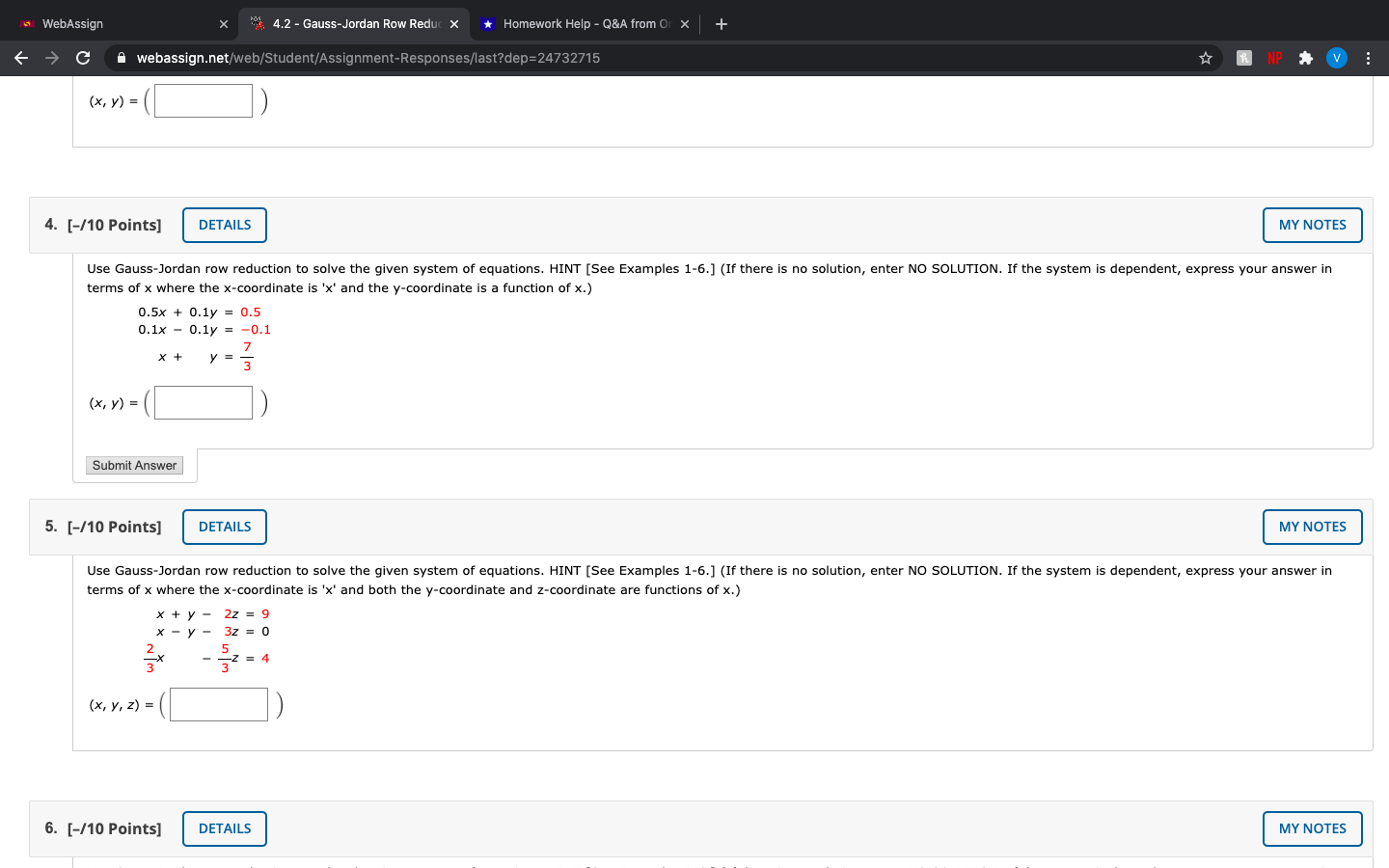Reload the WebAssign page
The height and width of the screenshot is (868, 1389).
point(83,58)
